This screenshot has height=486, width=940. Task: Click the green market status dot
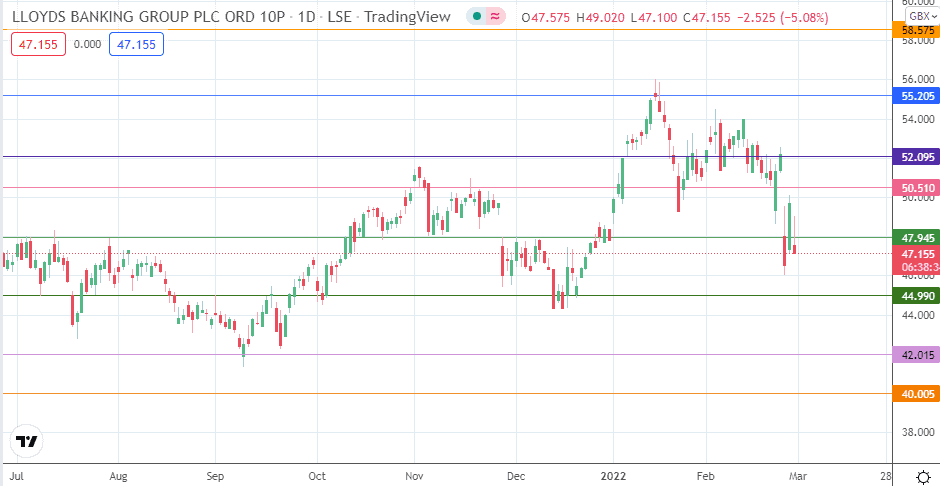point(477,17)
